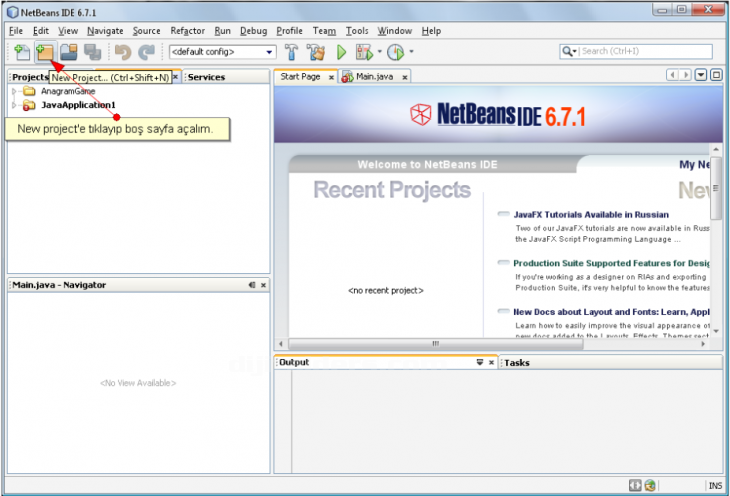Expand the JavaApplication1 project node

click(14, 105)
